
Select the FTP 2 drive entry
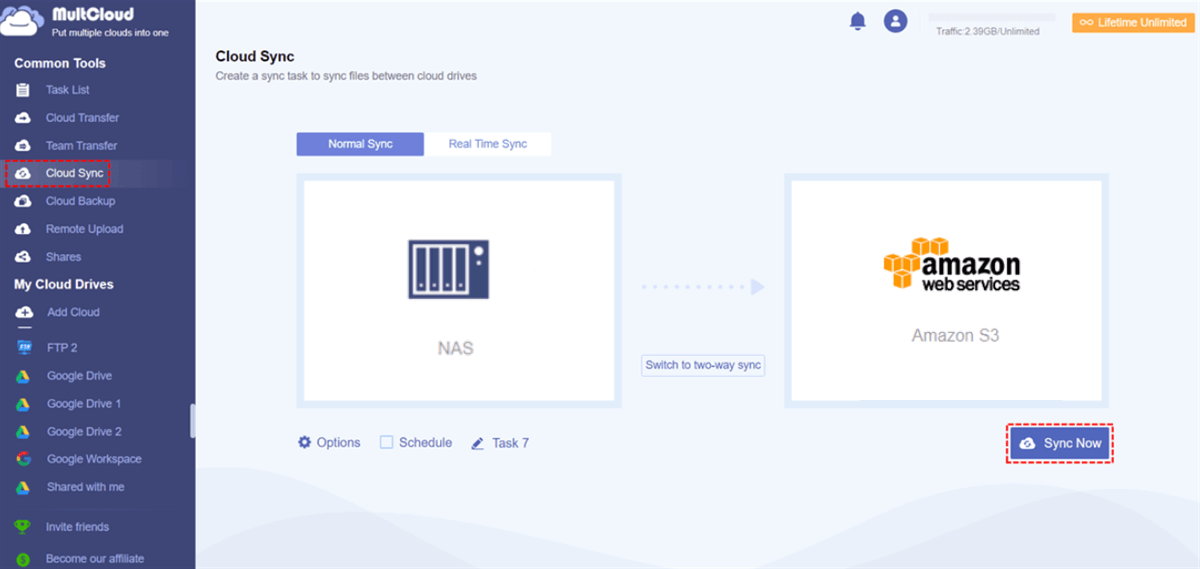(61, 348)
